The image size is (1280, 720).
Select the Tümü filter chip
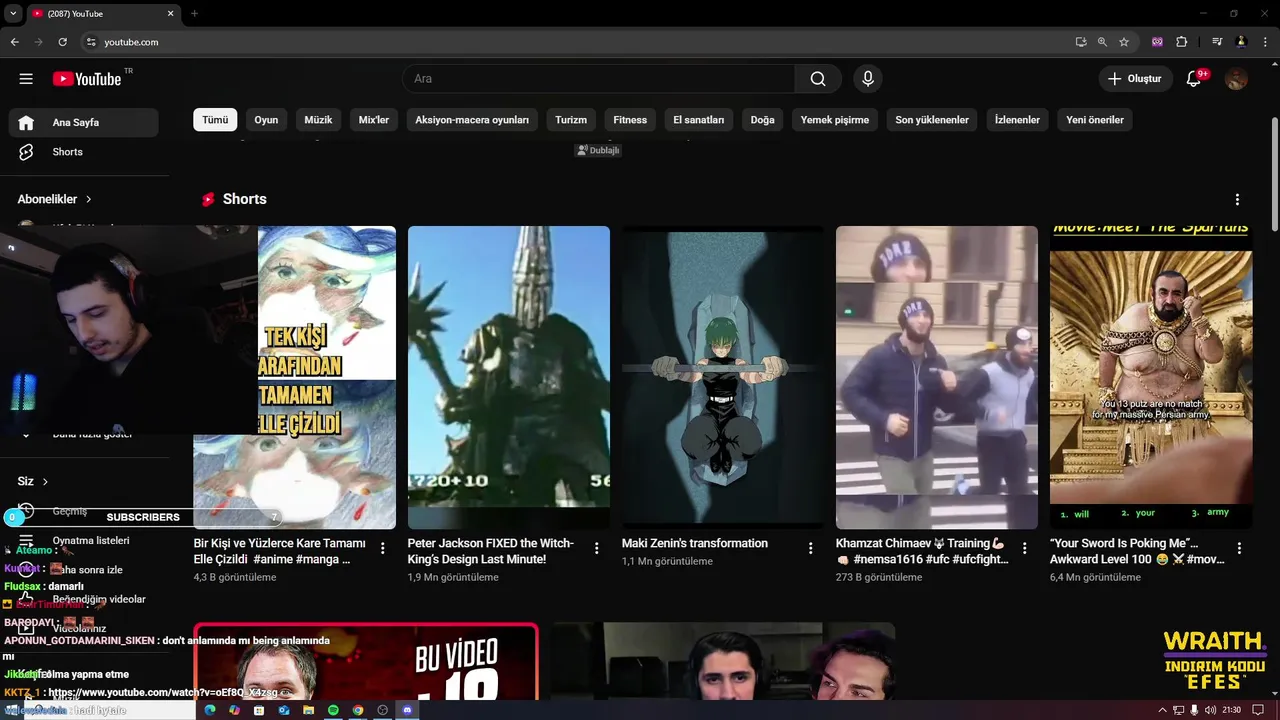click(215, 120)
